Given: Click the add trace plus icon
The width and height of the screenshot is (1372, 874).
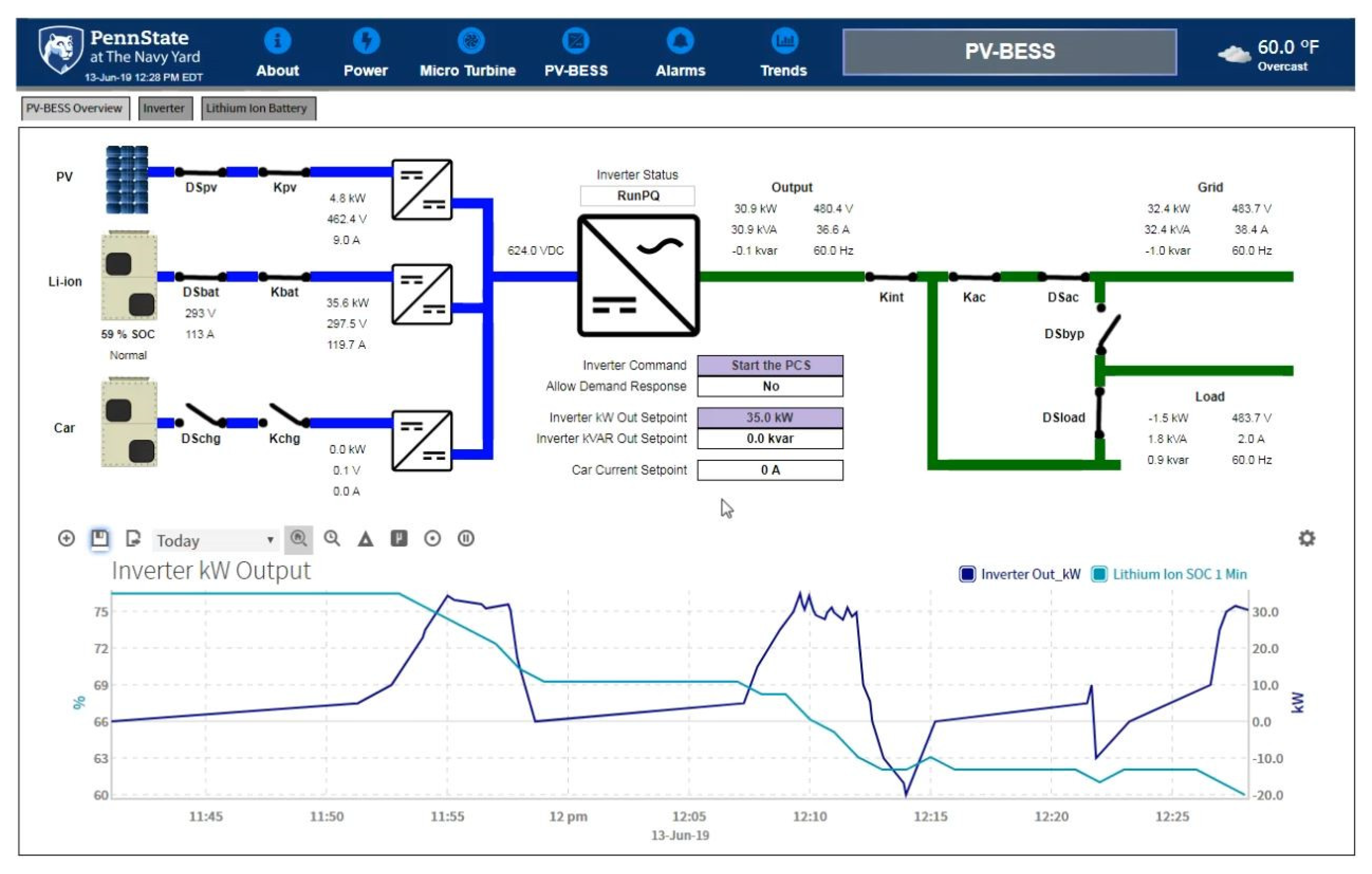Looking at the screenshot, I should click(x=66, y=538).
